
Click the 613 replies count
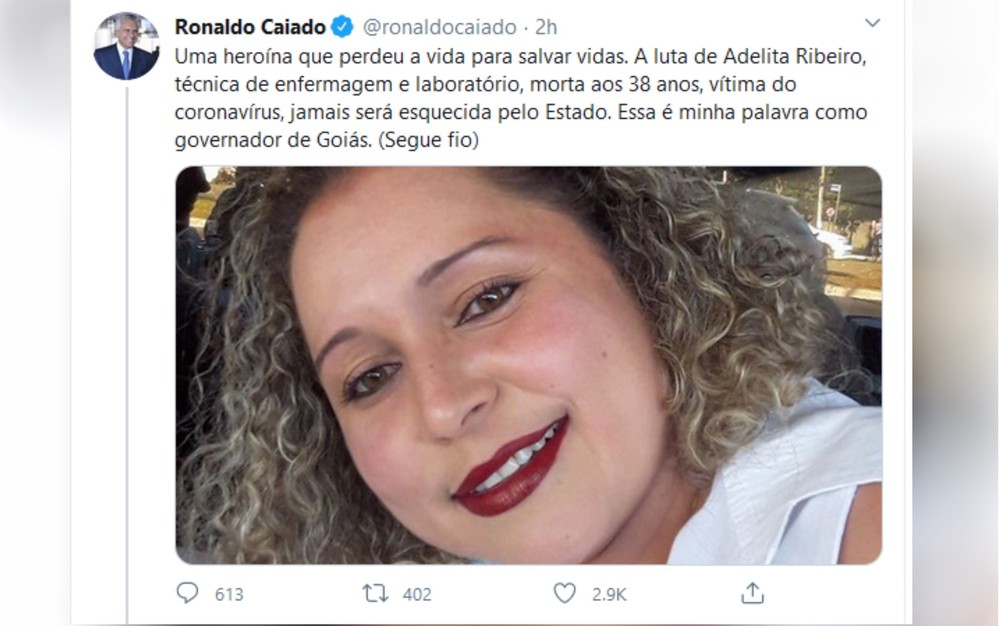tap(229, 594)
